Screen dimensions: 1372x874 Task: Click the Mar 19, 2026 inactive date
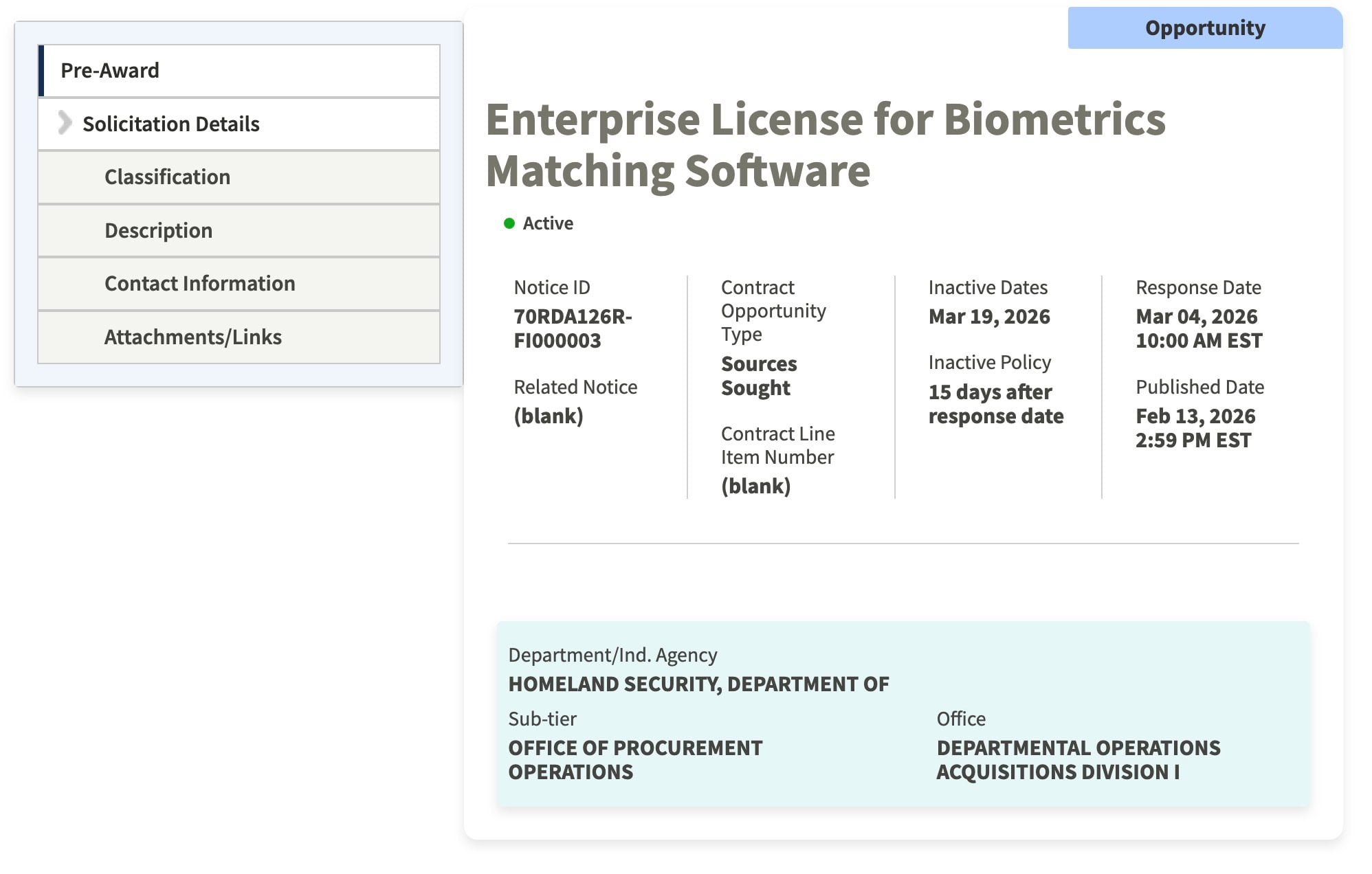pyautogui.click(x=988, y=317)
